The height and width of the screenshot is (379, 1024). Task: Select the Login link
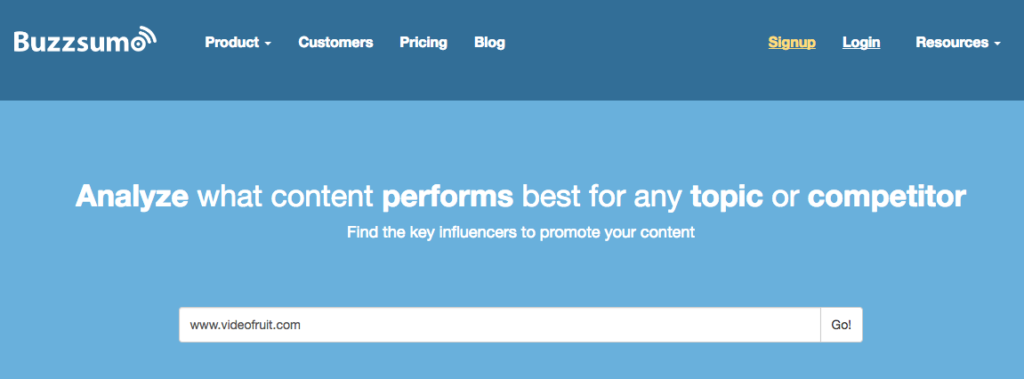point(861,42)
